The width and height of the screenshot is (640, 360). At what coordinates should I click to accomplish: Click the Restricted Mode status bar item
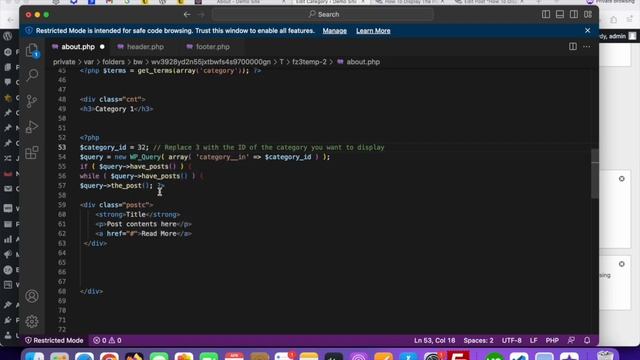54,340
